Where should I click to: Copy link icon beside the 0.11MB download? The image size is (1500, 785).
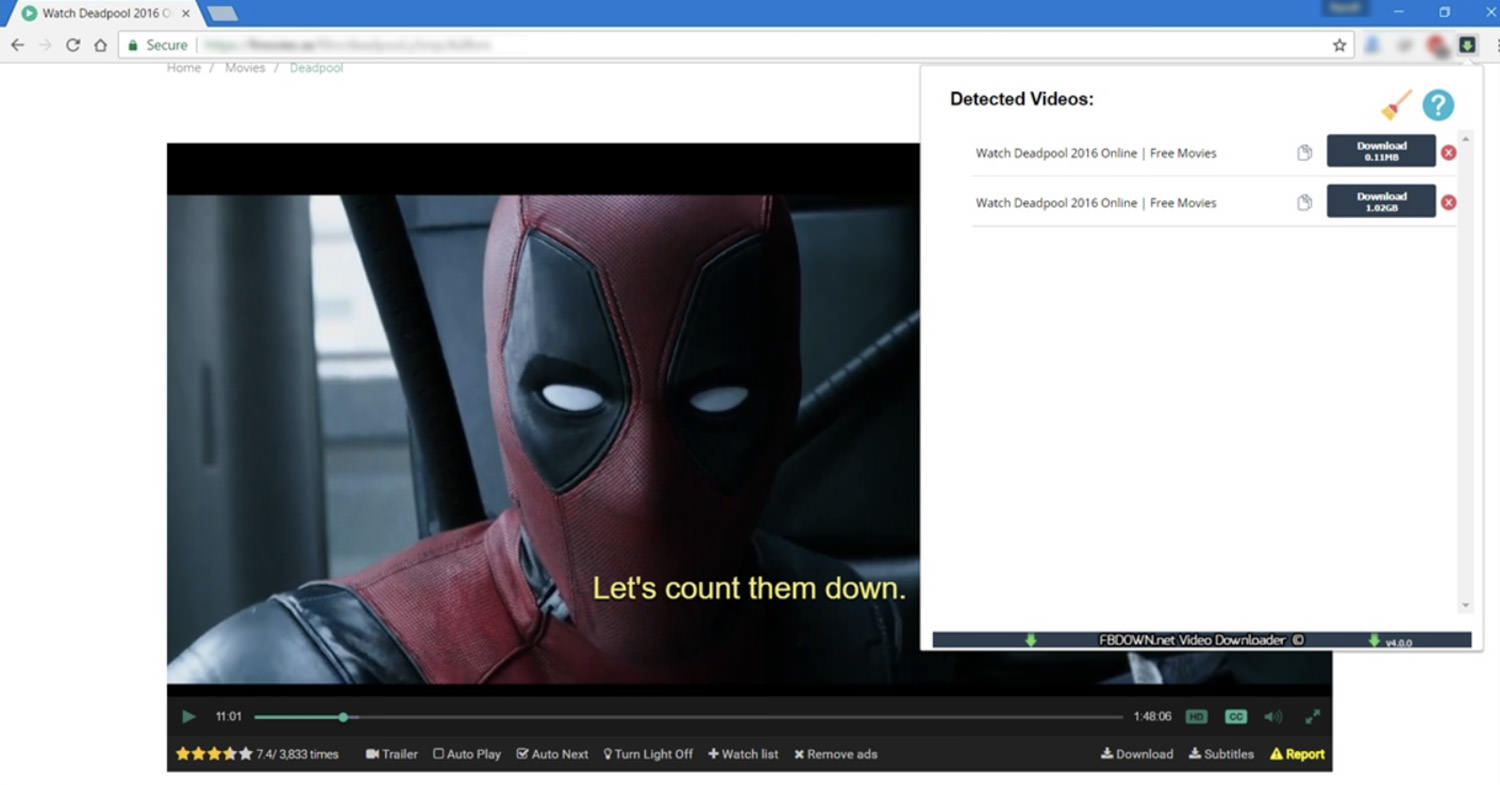point(1304,152)
